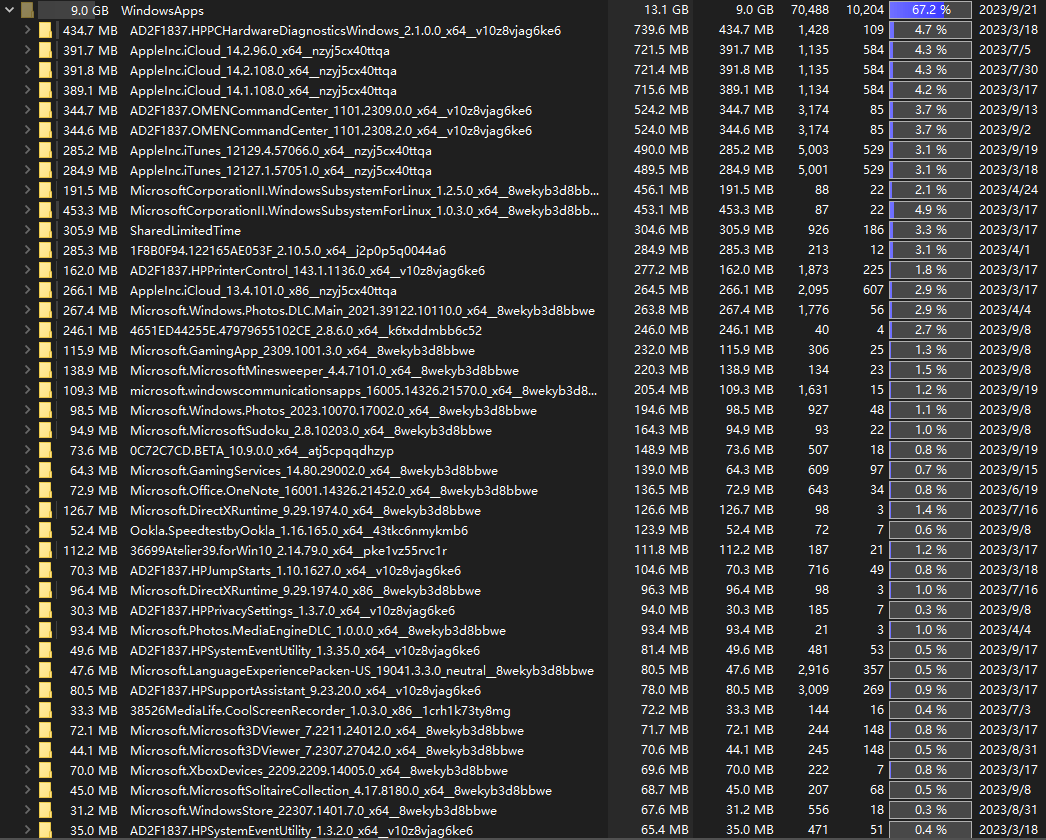Click folder icon of AppleInc.iCloud_13.4.101.0_x86

coord(45,290)
